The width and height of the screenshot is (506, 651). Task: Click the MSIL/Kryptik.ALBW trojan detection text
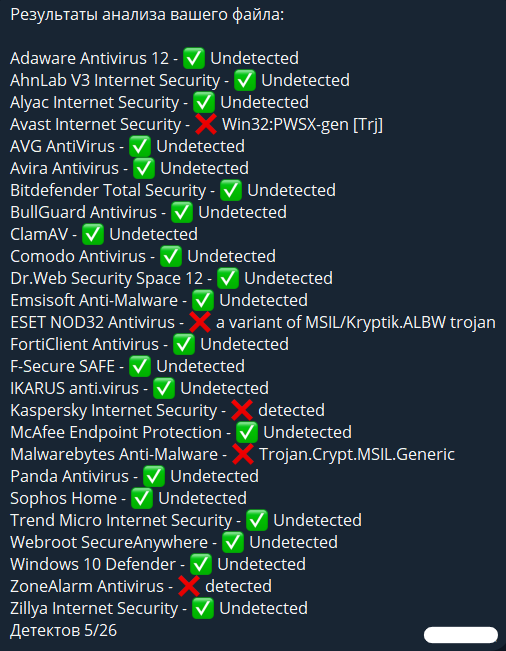tap(401, 323)
